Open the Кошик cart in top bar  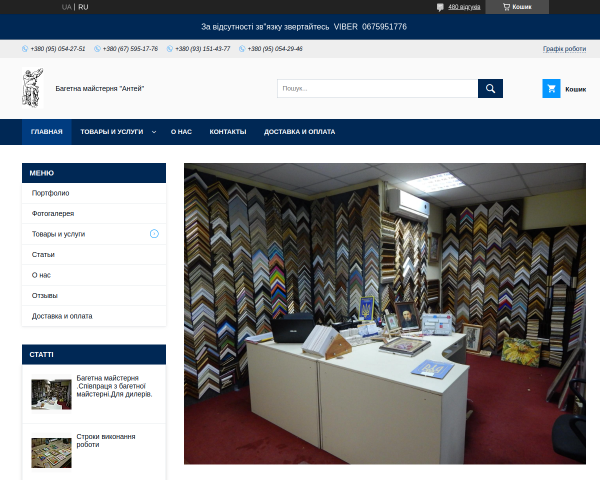point(517,7)
